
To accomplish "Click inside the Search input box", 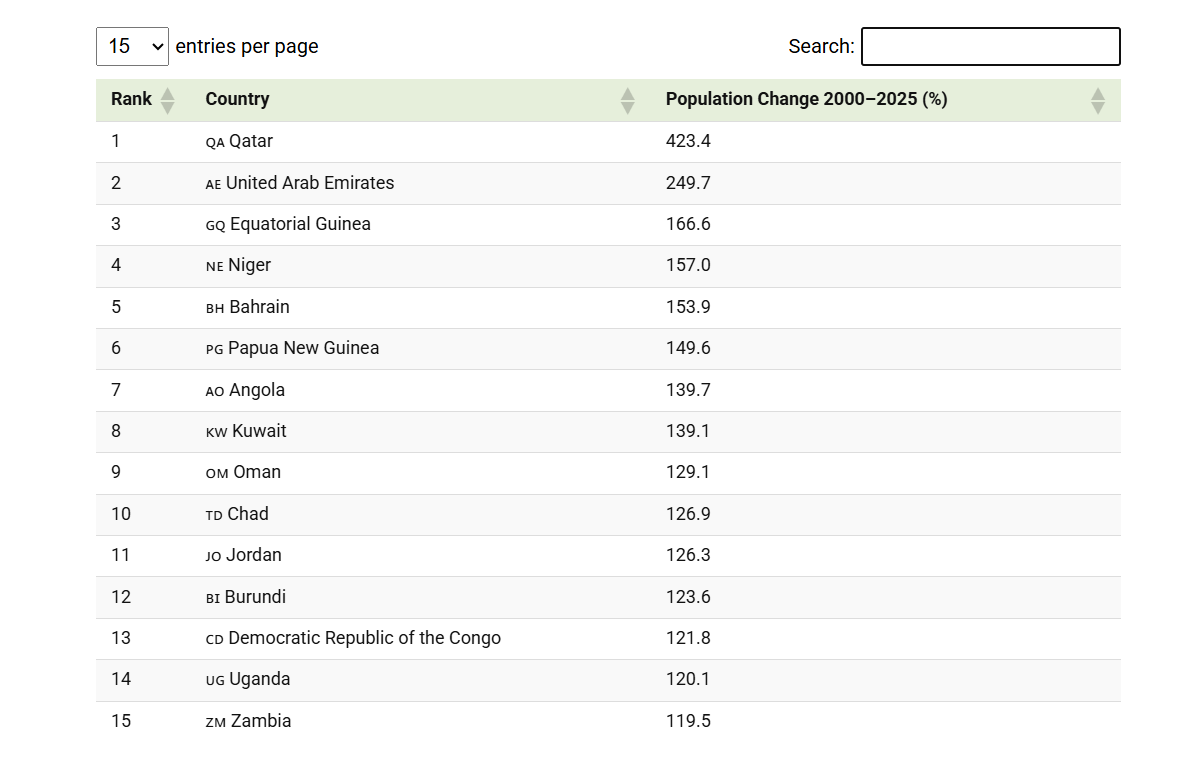I will 990,46.
